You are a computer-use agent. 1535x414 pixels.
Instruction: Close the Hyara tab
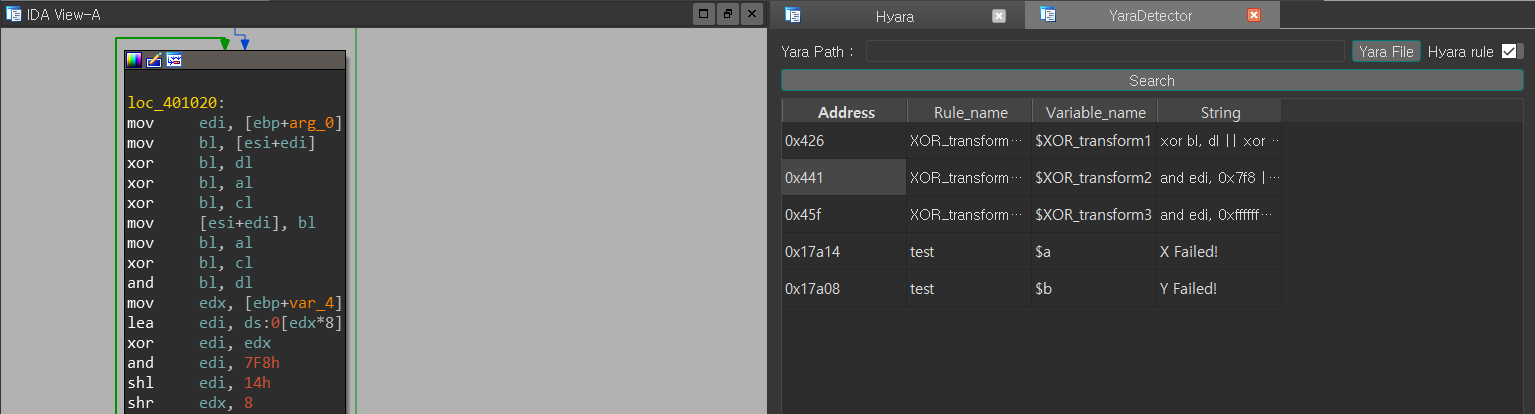coord(999,15)
